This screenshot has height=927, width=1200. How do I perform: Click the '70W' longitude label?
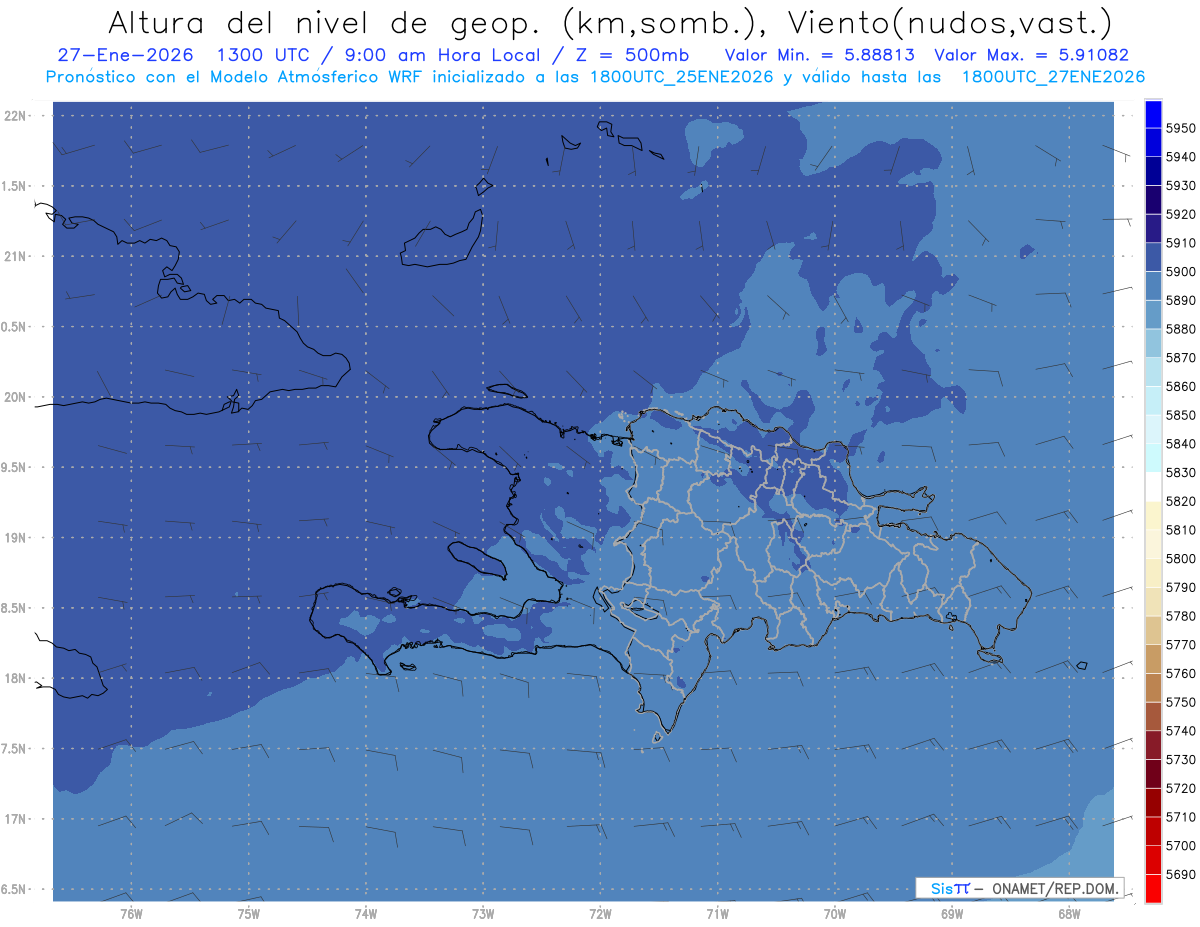(x=835, y=913)
